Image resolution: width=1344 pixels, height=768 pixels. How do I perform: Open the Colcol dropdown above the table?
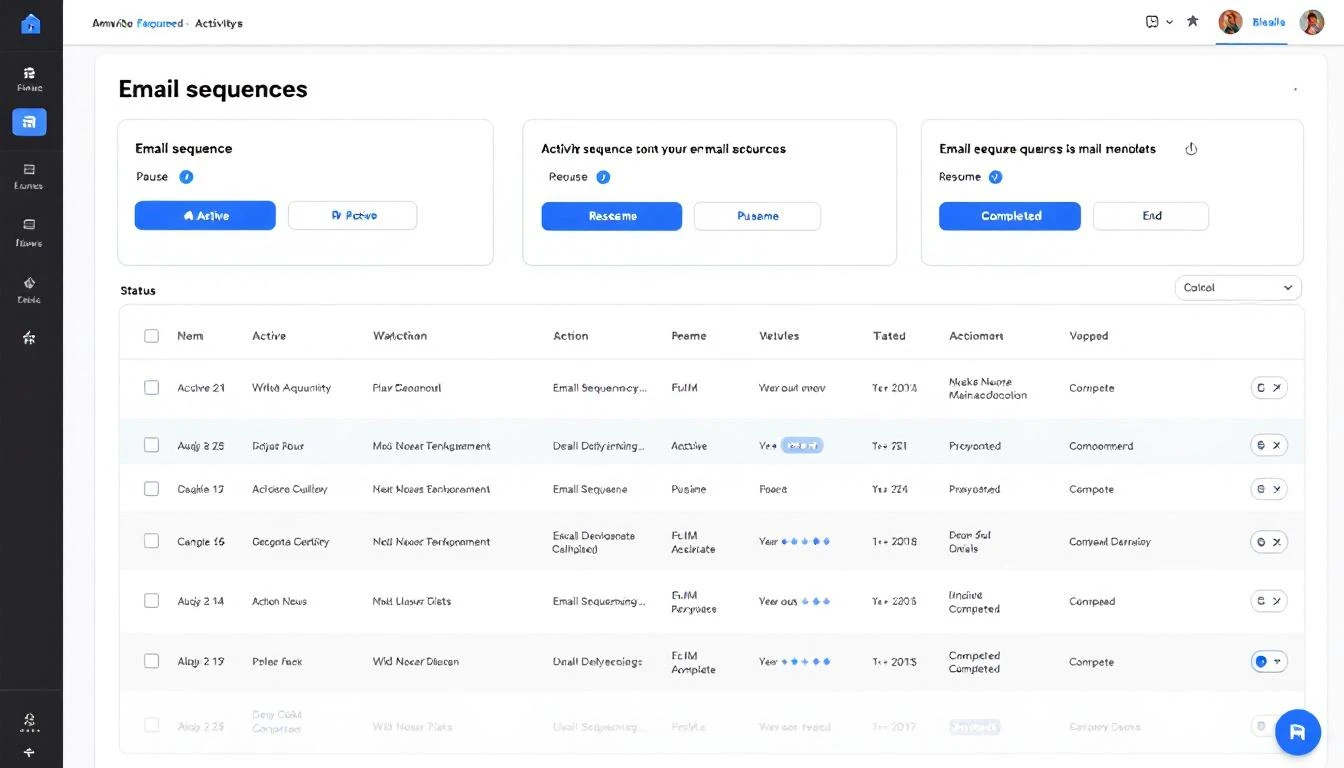coord(1238,287)
